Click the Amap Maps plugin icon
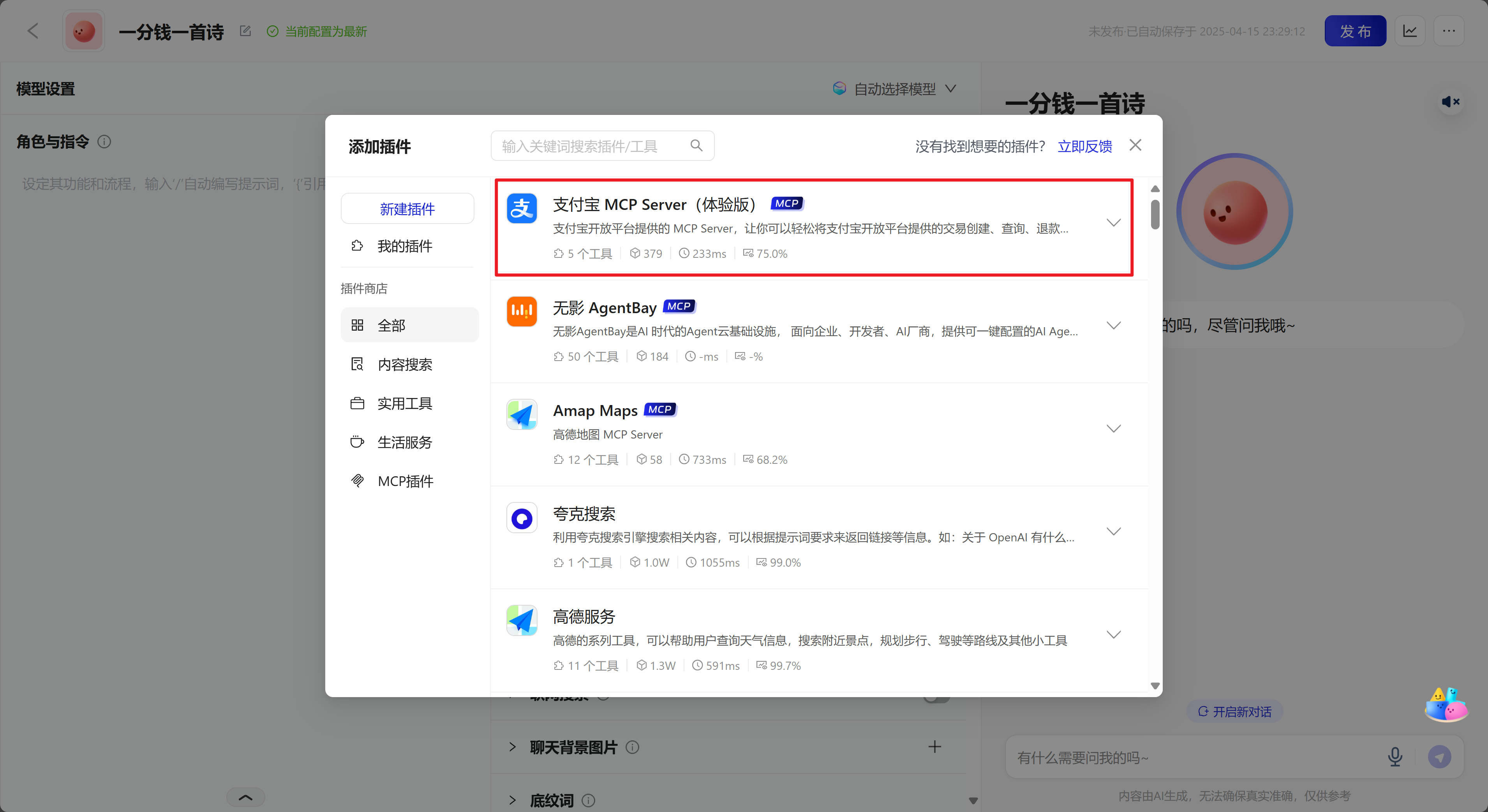The image size is (1488, 812). pos(522,415)
